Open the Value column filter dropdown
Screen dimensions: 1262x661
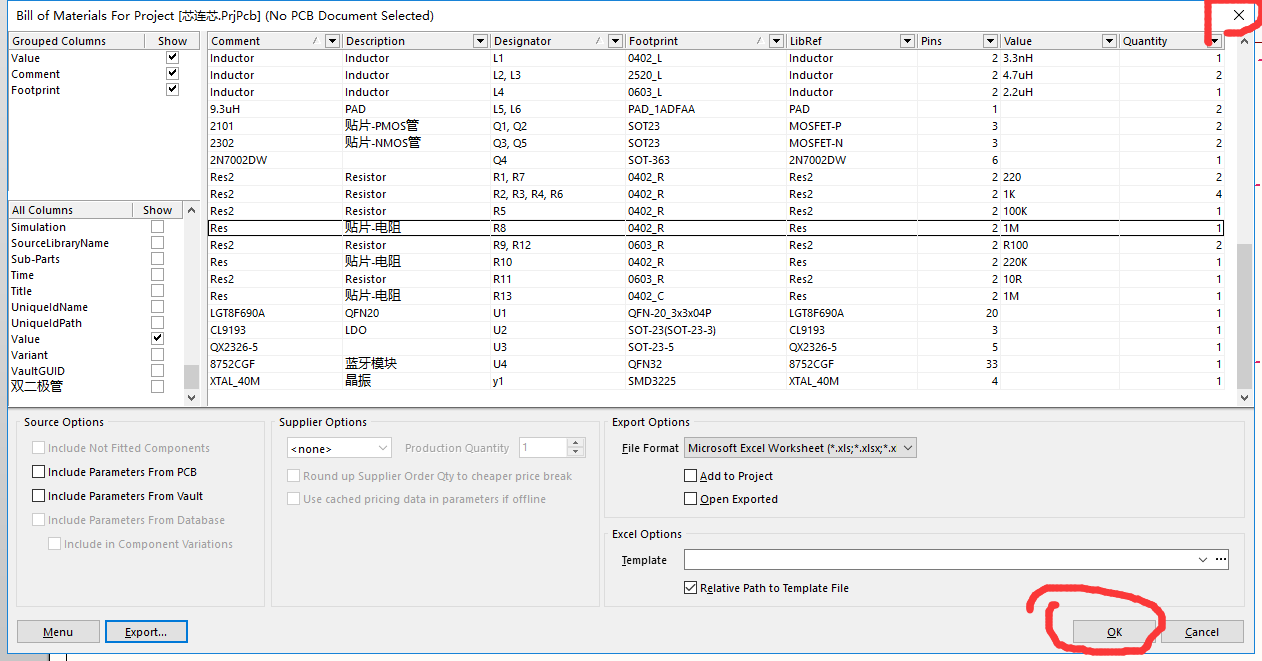(1109, 41)
